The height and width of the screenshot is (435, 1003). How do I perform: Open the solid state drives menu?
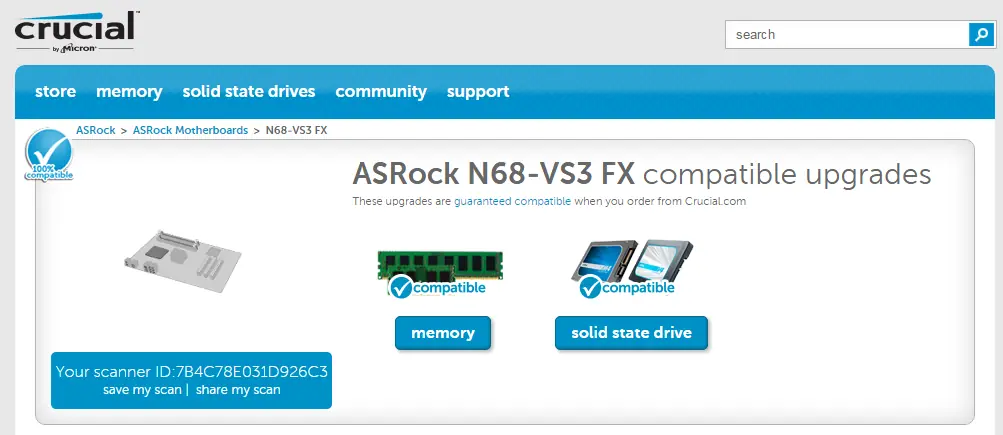click(249, 91)
